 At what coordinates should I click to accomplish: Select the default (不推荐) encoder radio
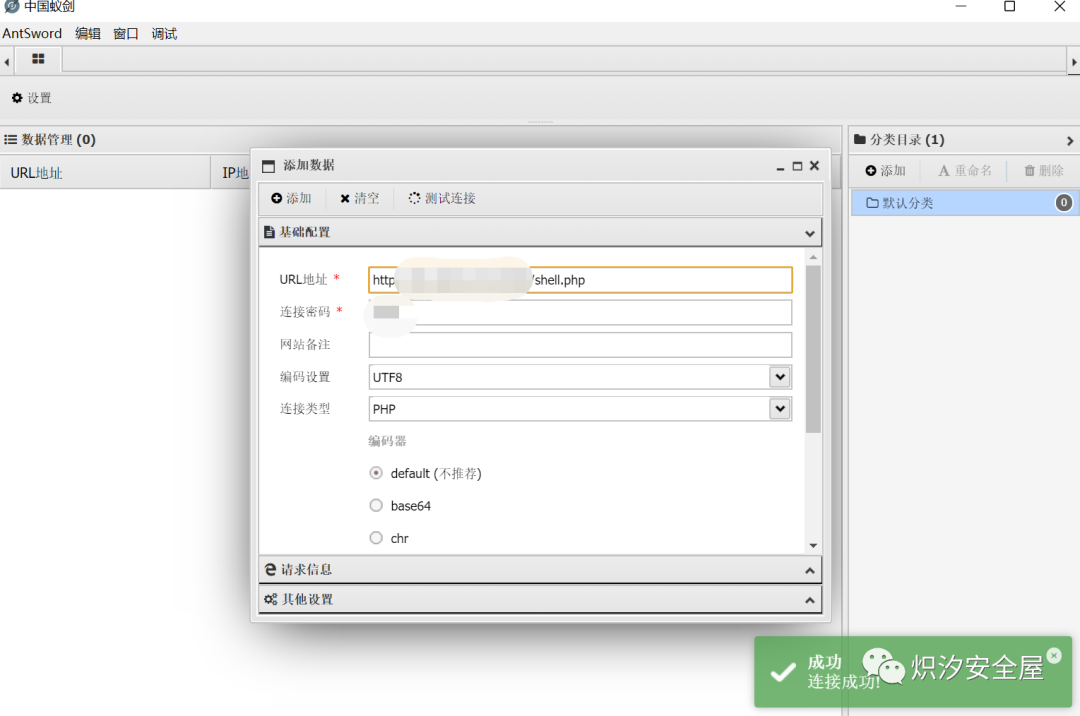pos(376,473)
